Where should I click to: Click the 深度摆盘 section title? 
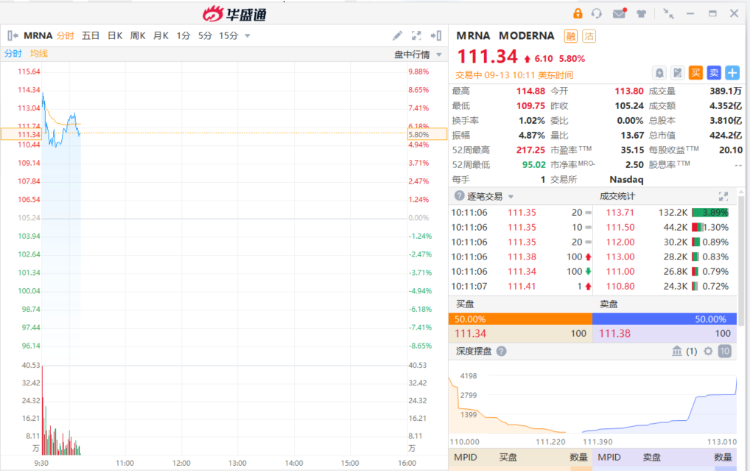pos(474,351)
